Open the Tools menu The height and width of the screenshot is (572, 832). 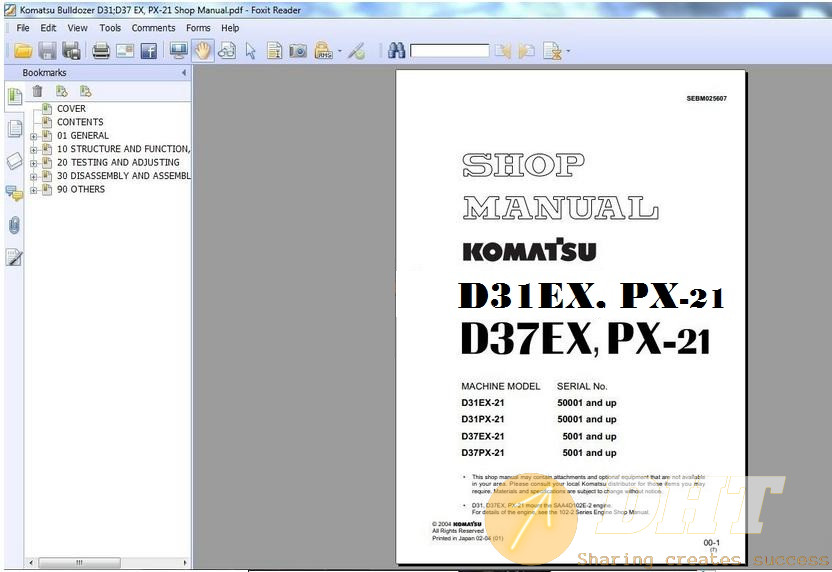coord(110,28)
